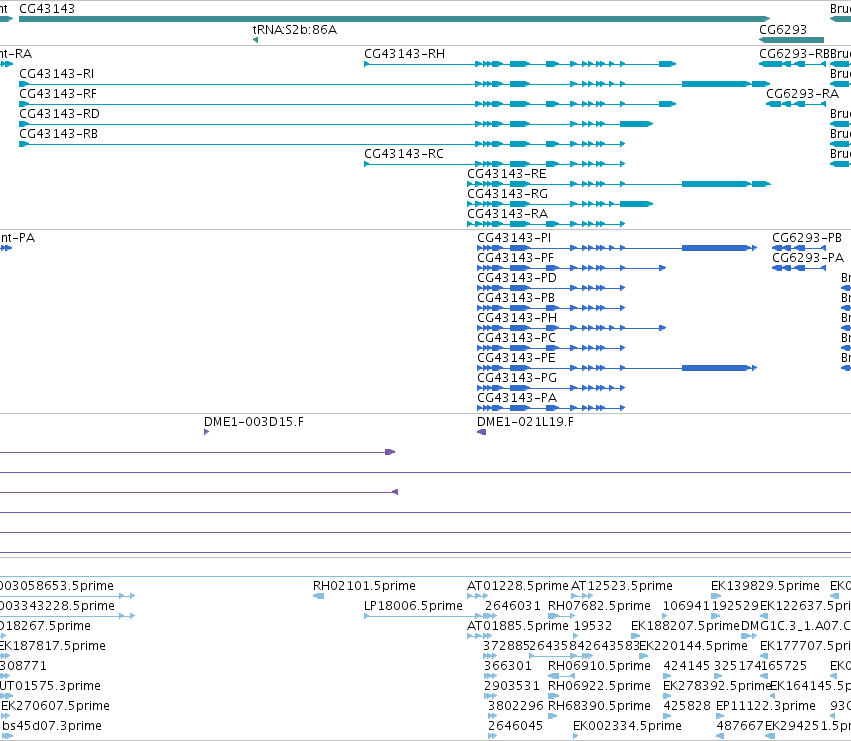
Task: Click protein label CG6293-PB
Action: pos(807,238)
